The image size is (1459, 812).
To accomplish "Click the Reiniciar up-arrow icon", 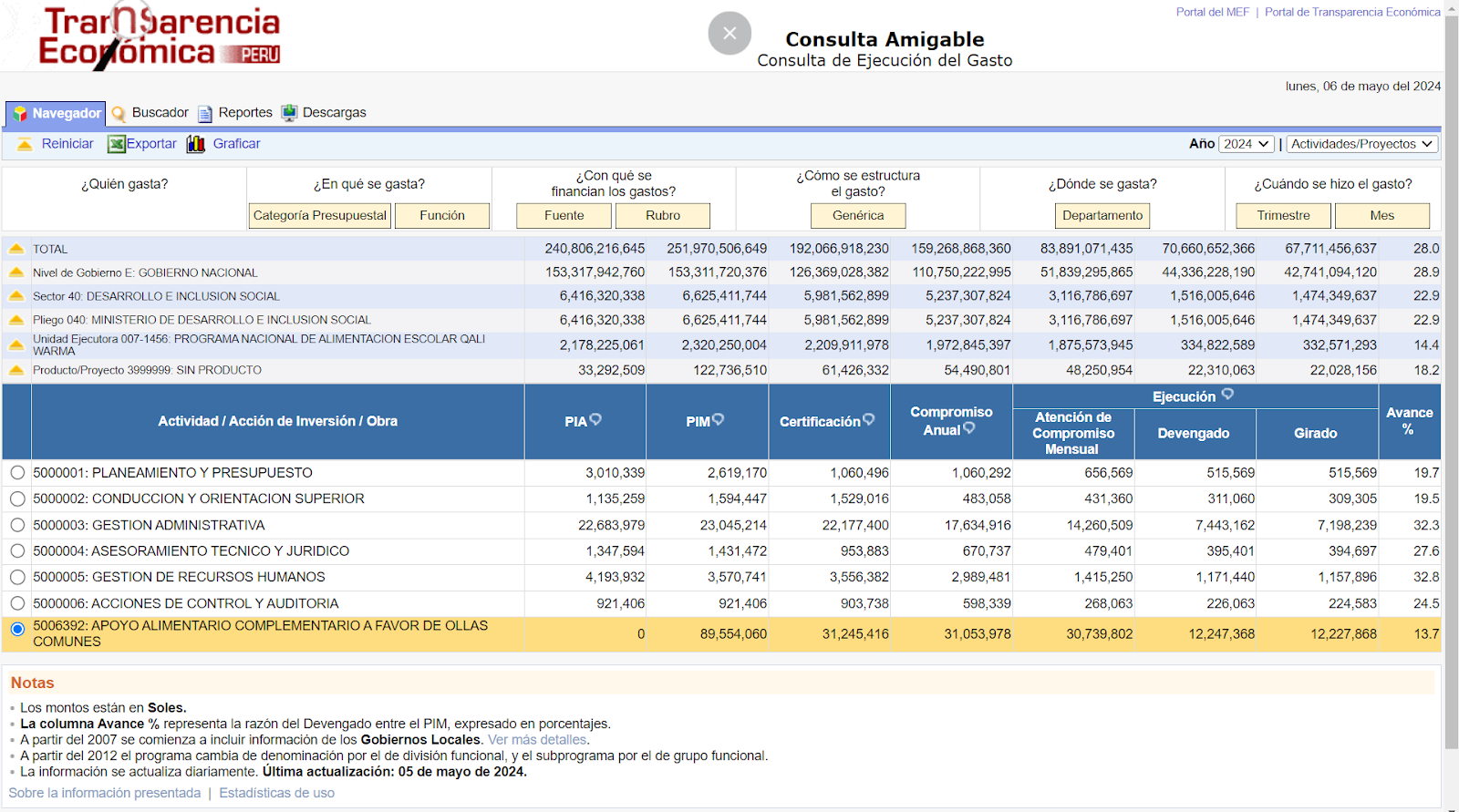I will [25, 144].
